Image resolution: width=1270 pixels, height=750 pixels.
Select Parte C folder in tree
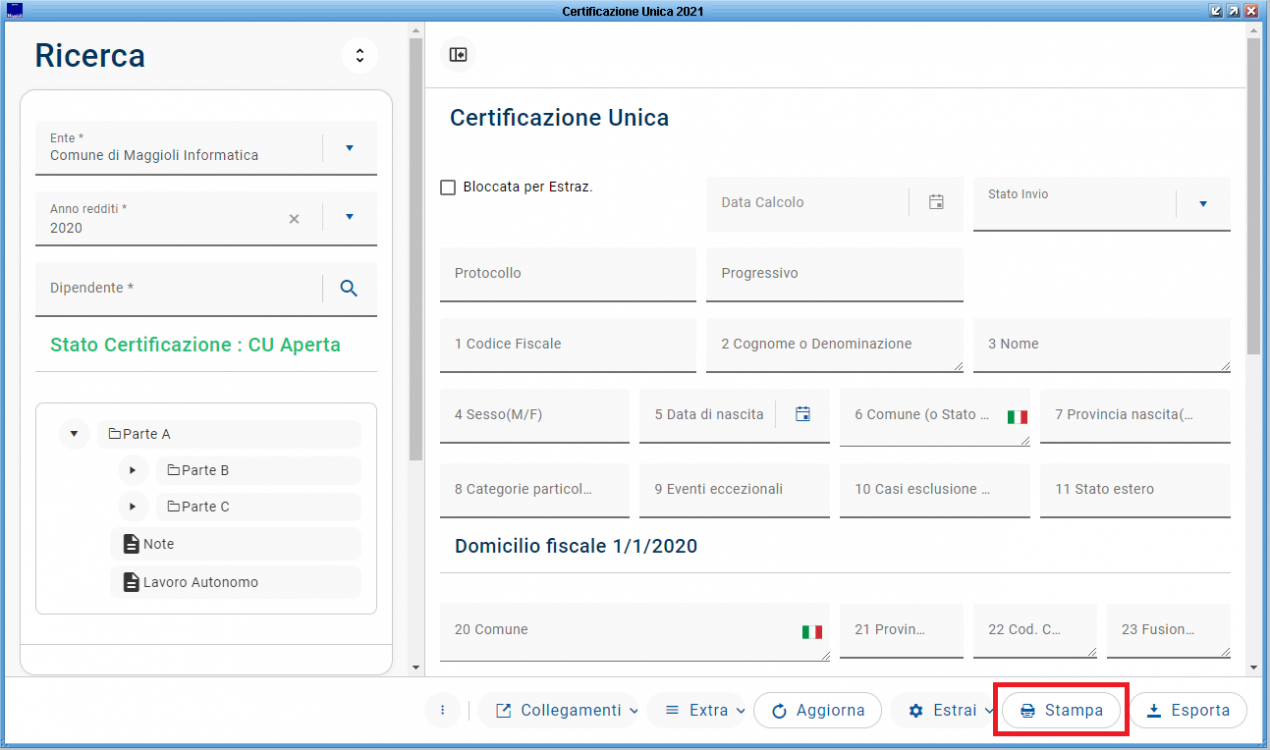(x=258, y=506)
